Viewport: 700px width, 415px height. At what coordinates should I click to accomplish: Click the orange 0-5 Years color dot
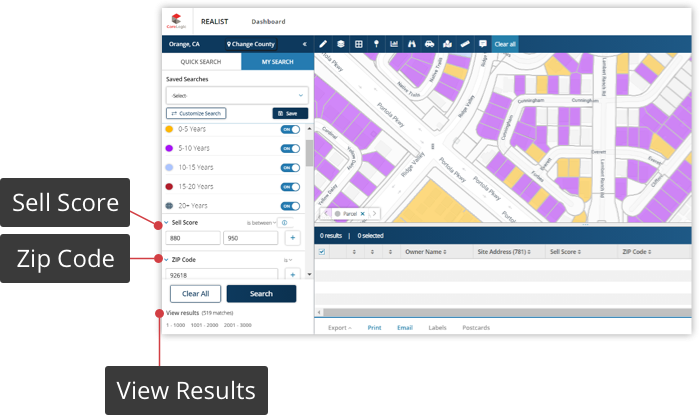coord(169,129)
